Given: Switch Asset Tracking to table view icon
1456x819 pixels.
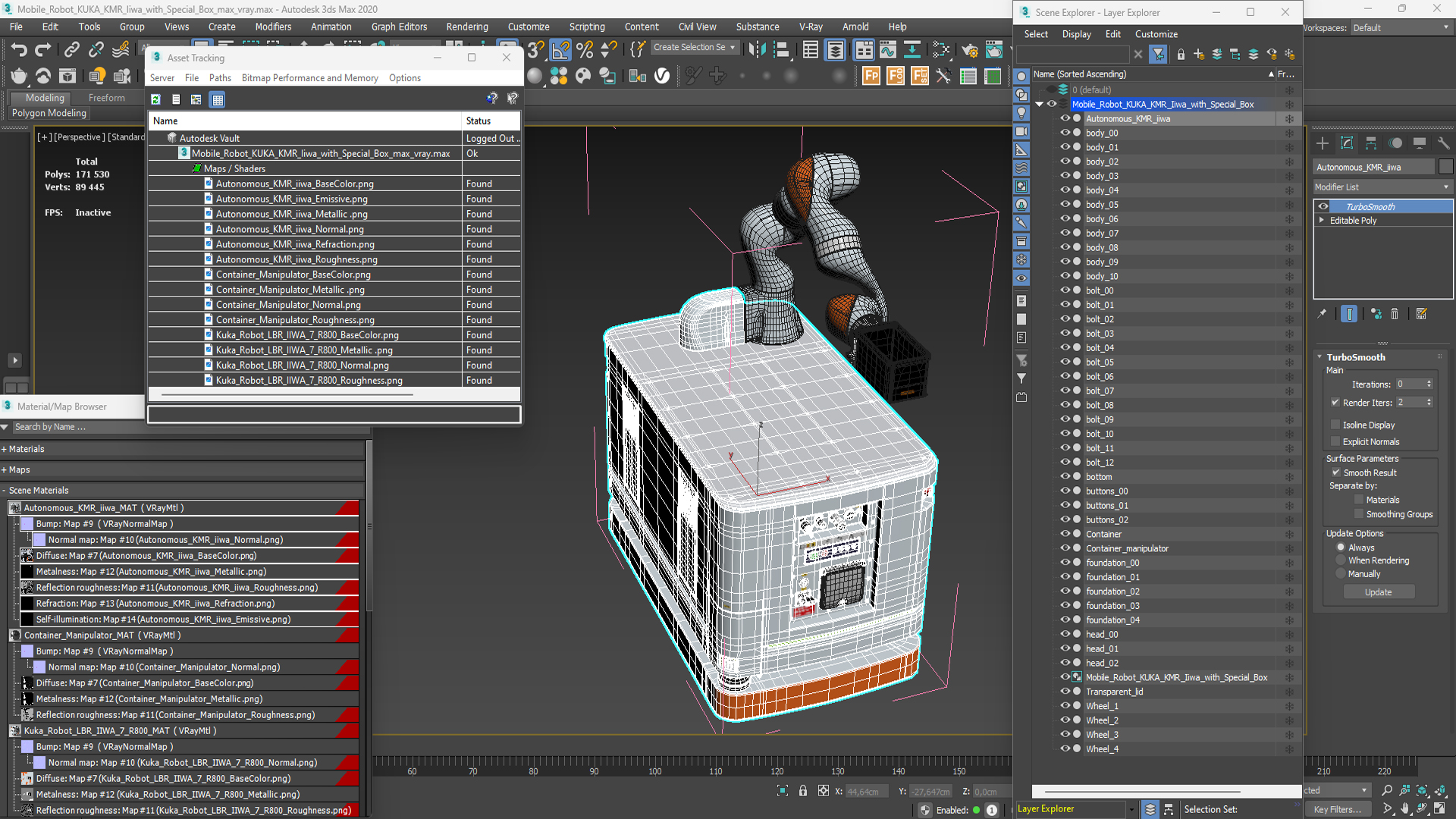Looking at the screenshot, I should point(218,99).
